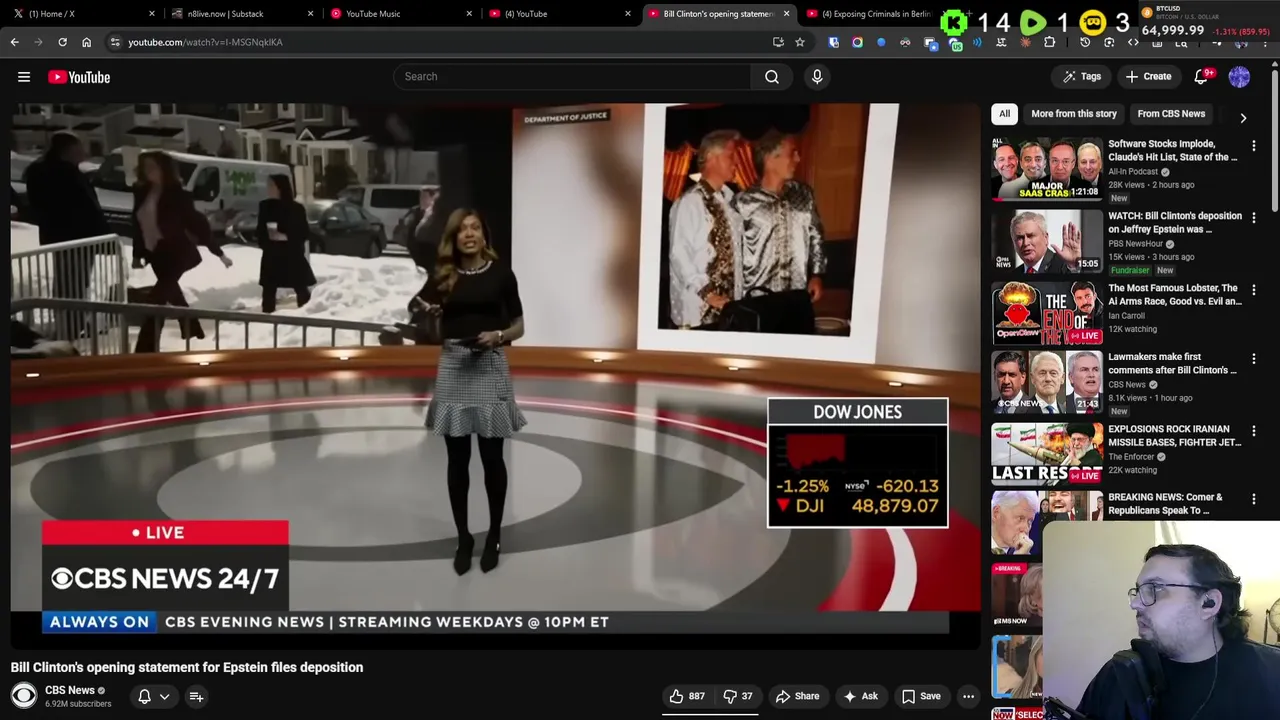
Task: Switch to the n8live.now Substack tab
Action: click(x=240, y=14)
